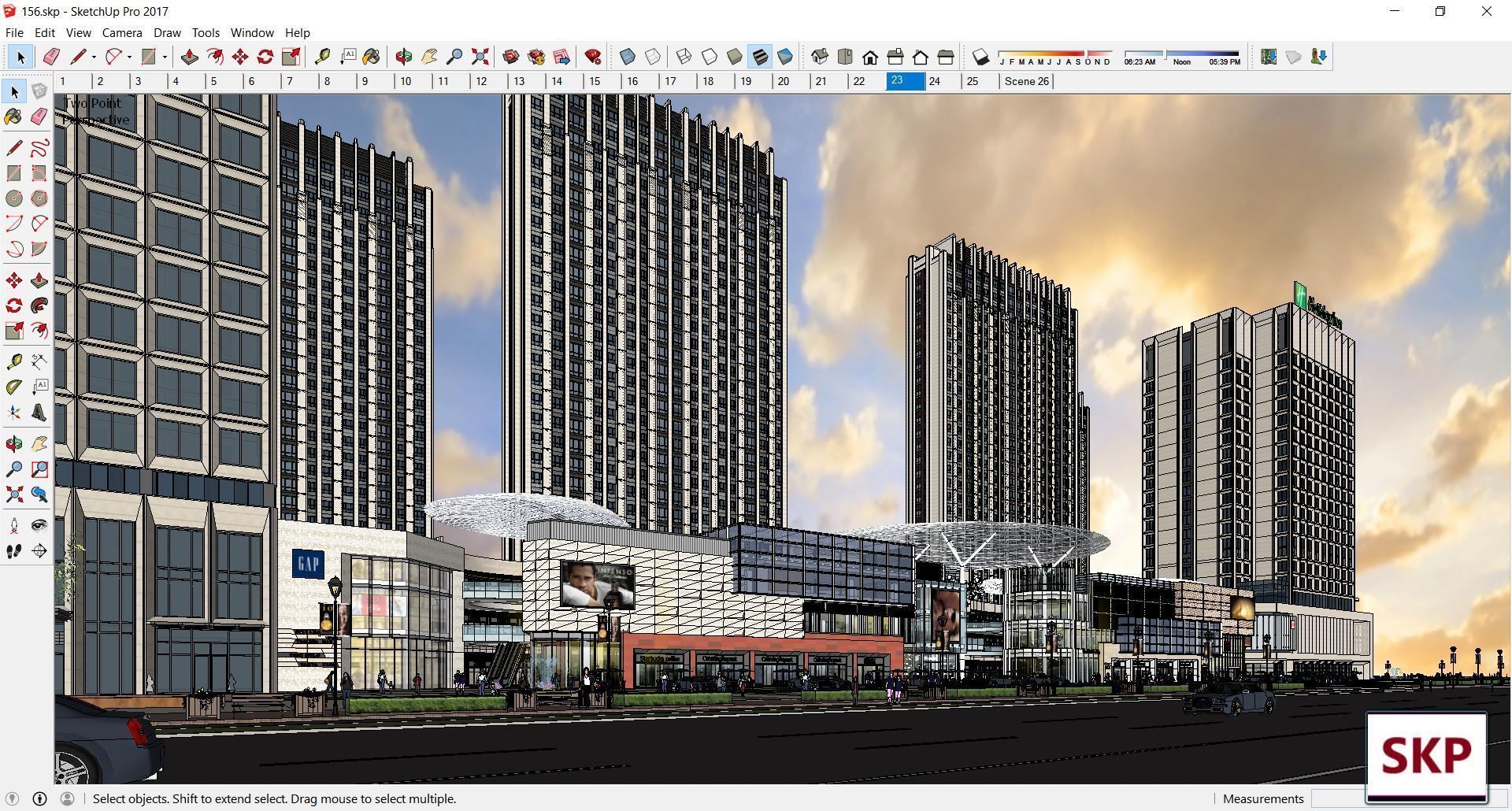This screenshot has height=811, width=1512.
Task: Activate the Follow Me tool
Action: [39, 306]
